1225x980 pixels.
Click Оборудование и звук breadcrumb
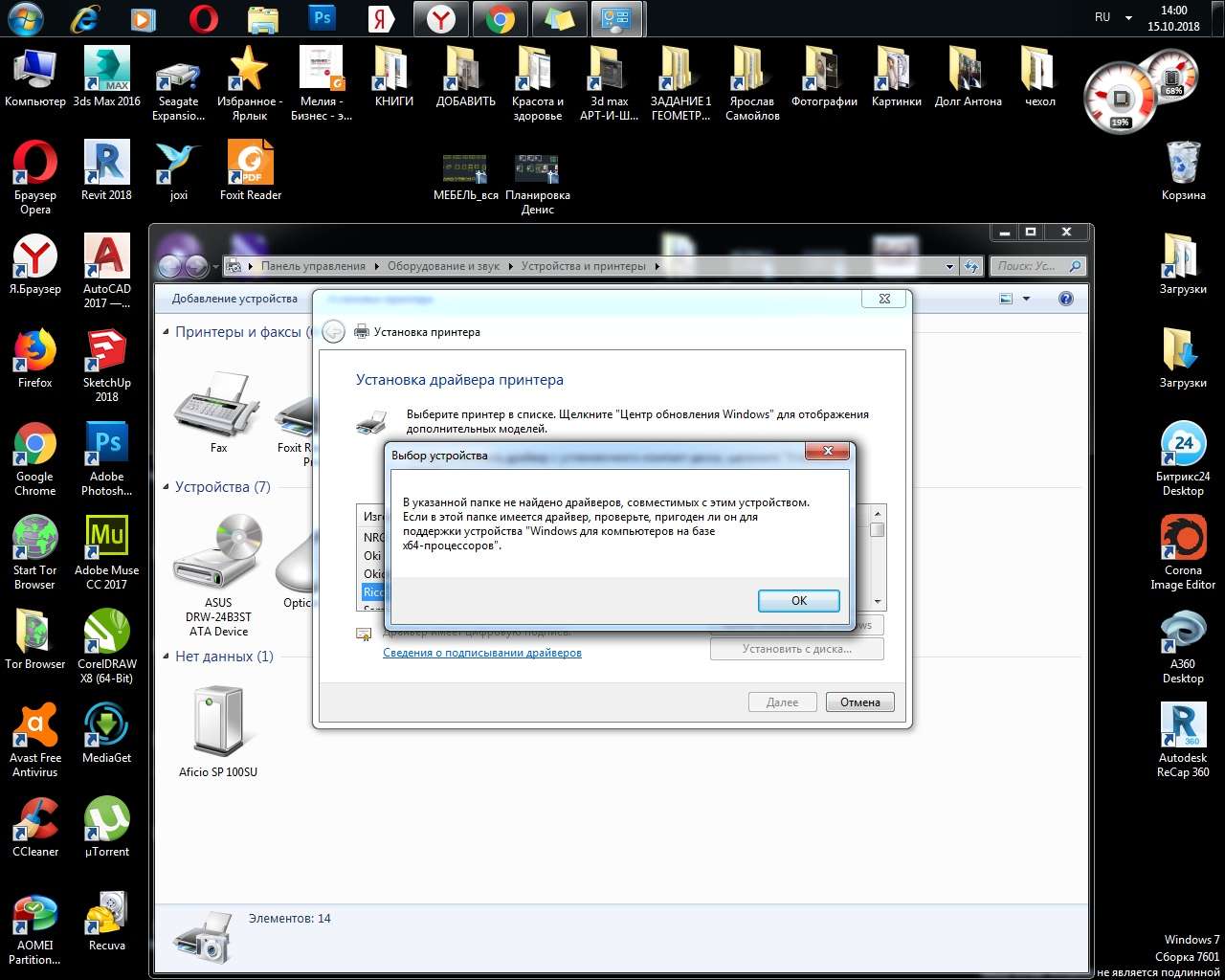point(443,266)
